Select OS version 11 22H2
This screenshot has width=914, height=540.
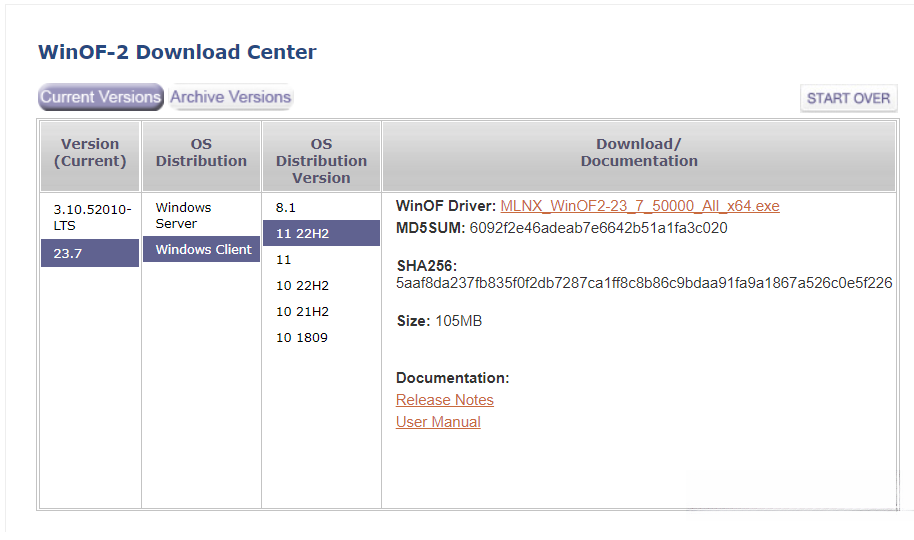321,233
